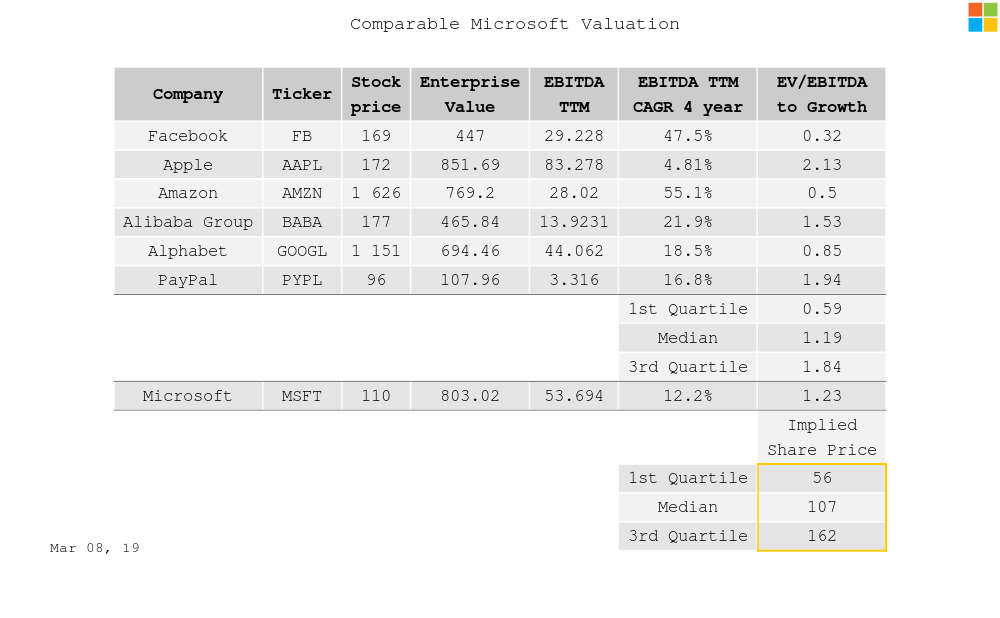Select the Enterprise Value column header
The image size is (1000, 618).
469,94
